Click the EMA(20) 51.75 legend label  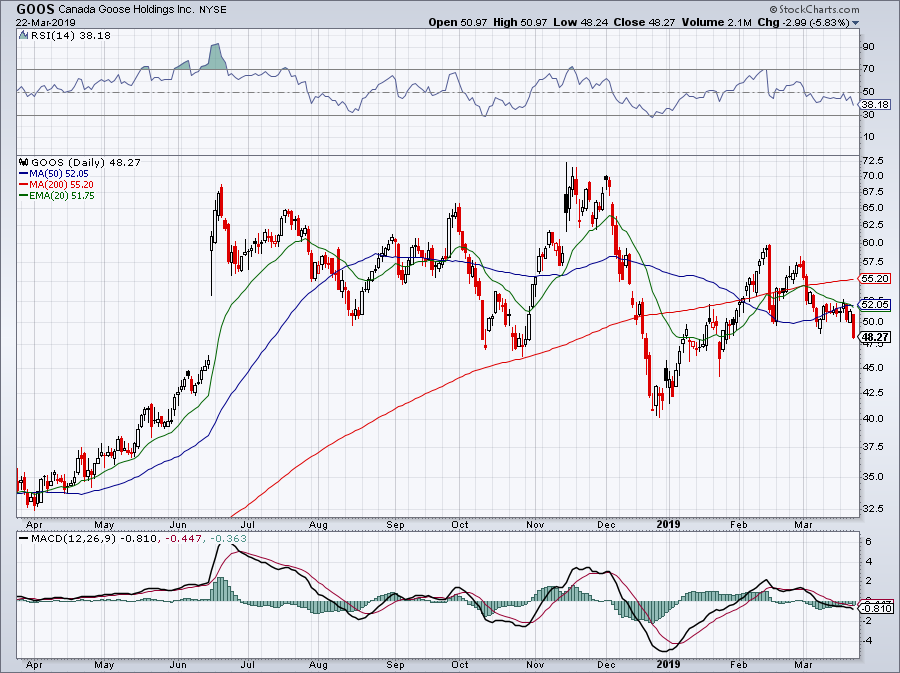tap(62, 195)
